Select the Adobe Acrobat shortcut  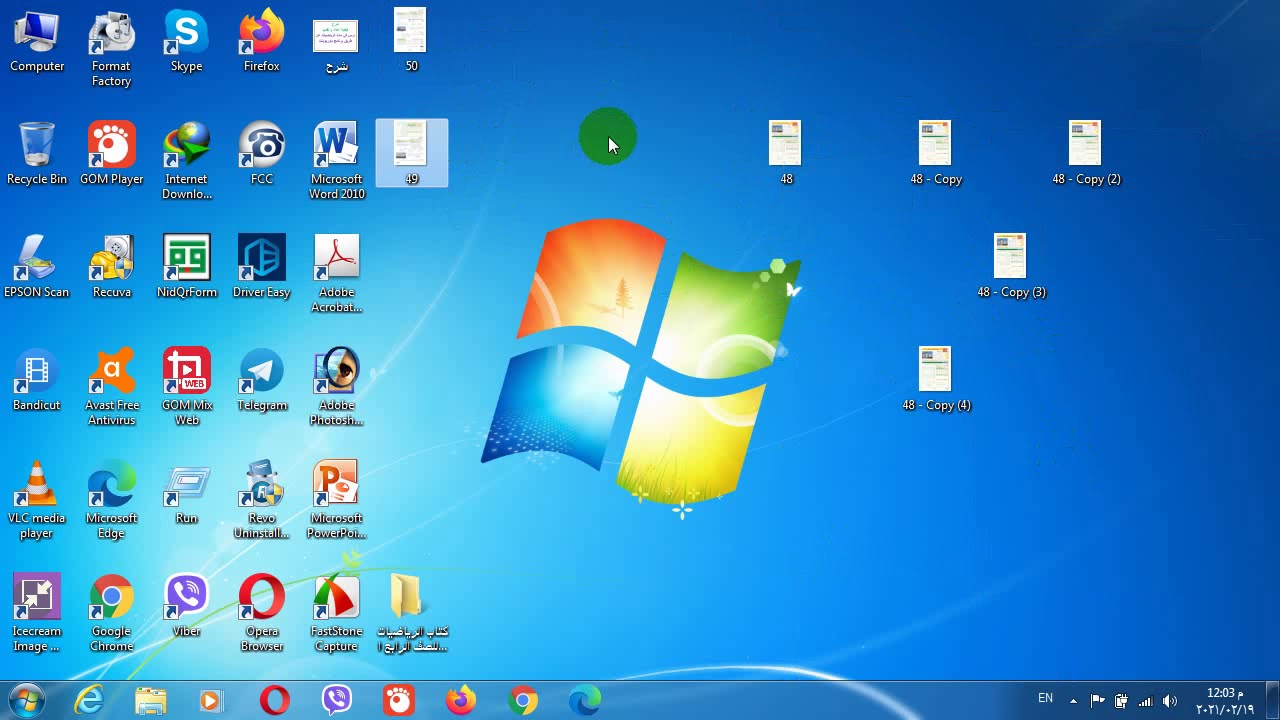click(336, 274)
